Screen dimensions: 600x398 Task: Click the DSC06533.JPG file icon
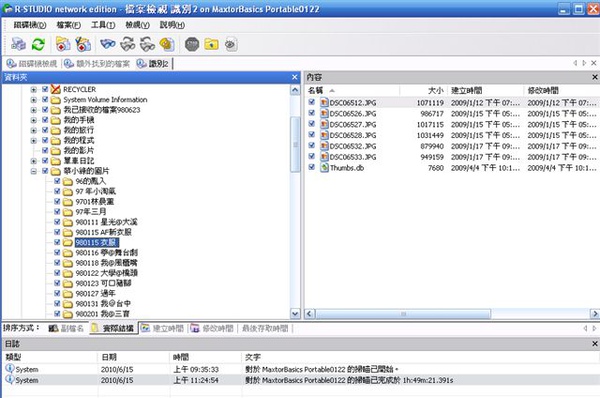(324, 157)
